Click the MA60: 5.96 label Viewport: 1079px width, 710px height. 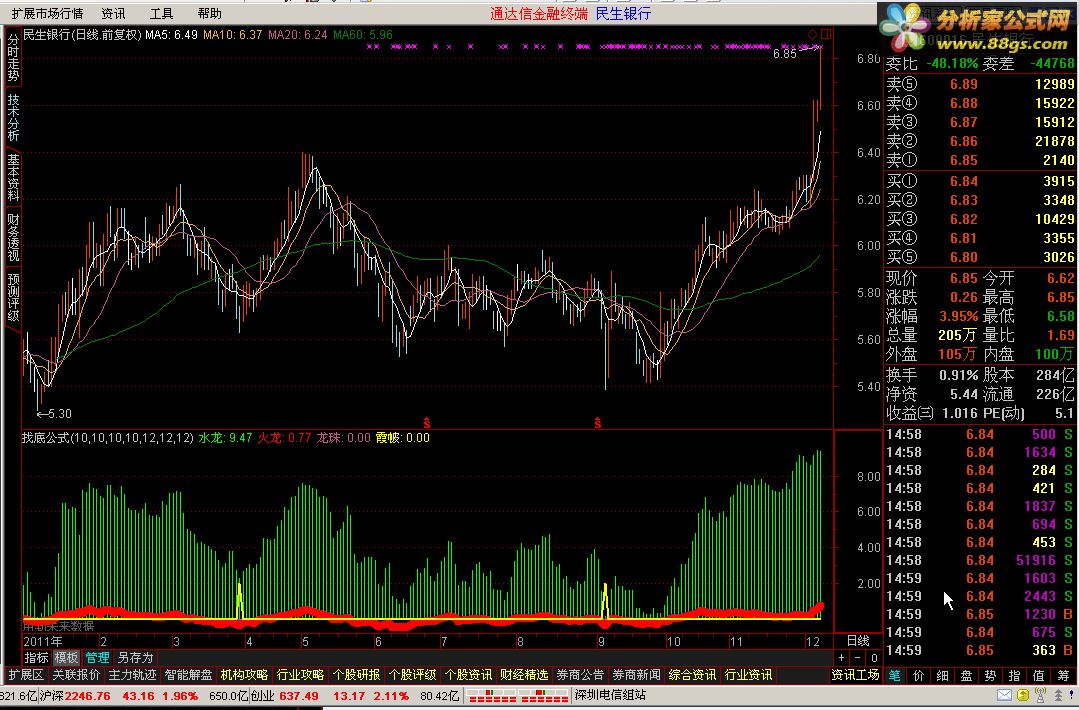(363, 34)
